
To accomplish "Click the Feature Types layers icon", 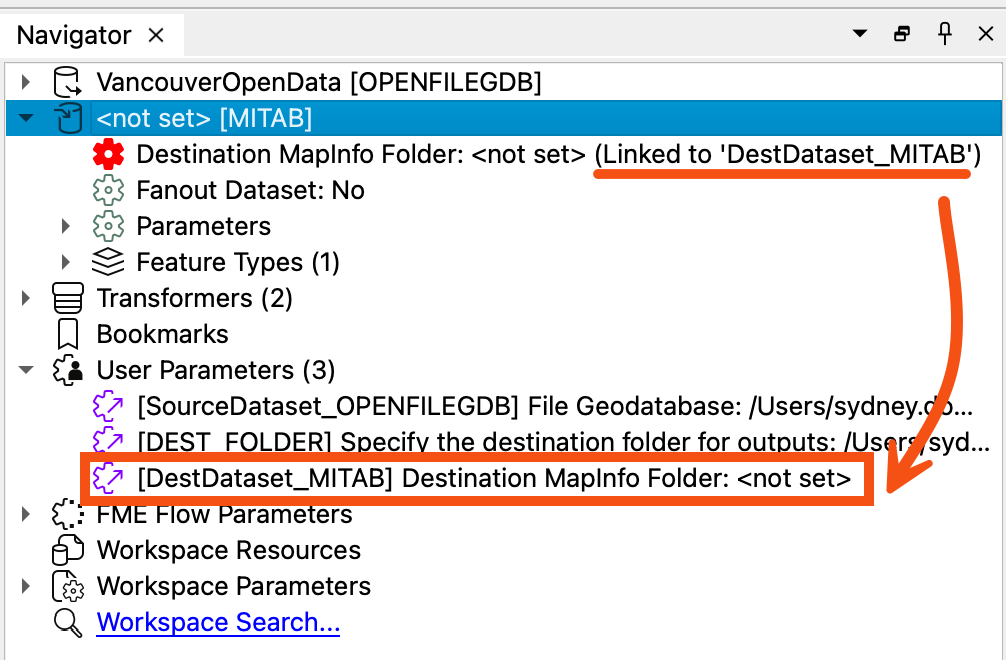I will [x=108, y=262].
